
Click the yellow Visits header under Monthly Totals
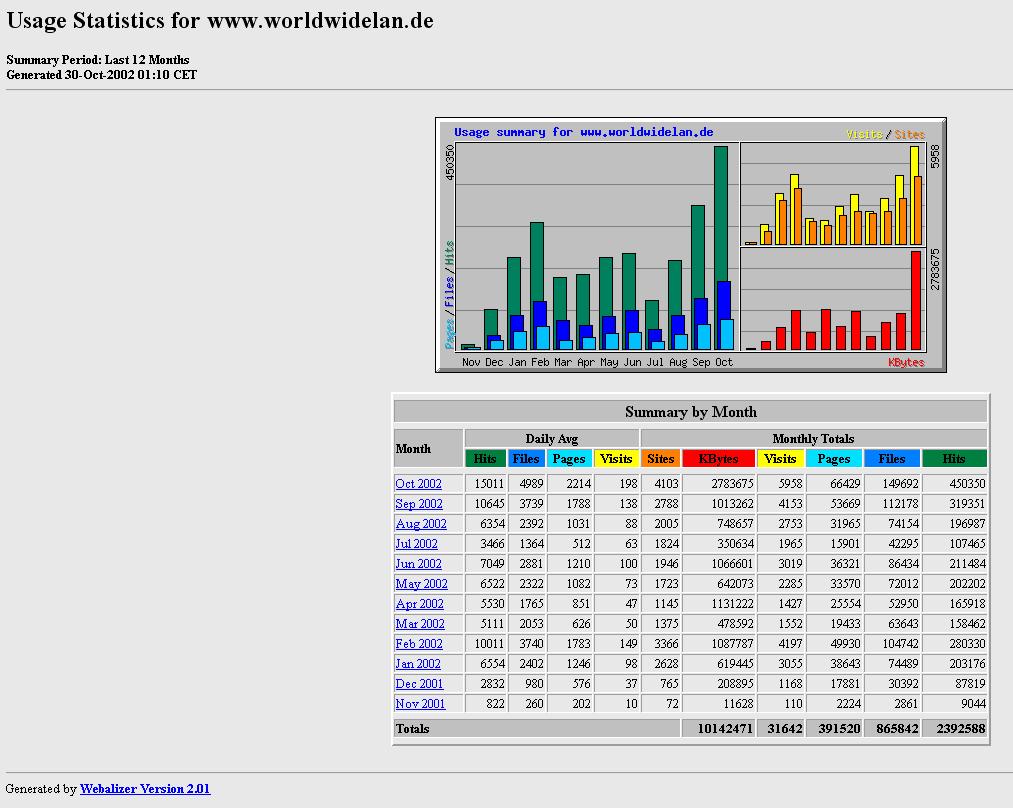pyautogui.click(x=780, y=459)
